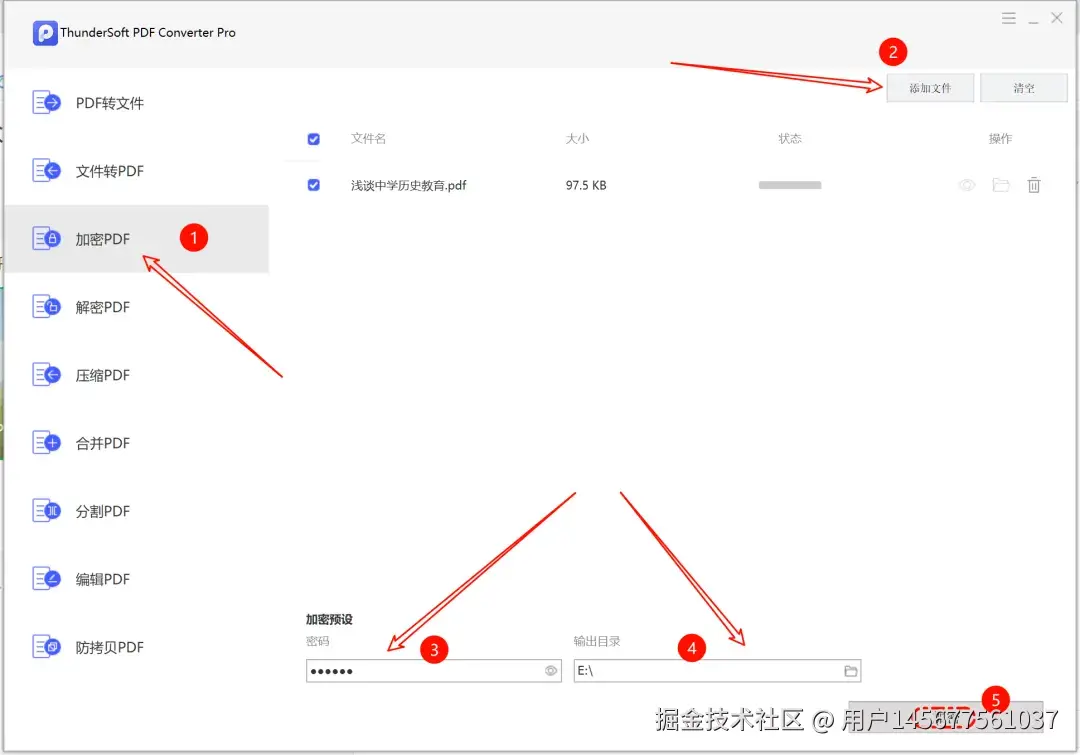Image resolution: width=1080 pixels, height=755 pixels.
Task: Select the 压缩PDF feature icon
Action: 46,374
